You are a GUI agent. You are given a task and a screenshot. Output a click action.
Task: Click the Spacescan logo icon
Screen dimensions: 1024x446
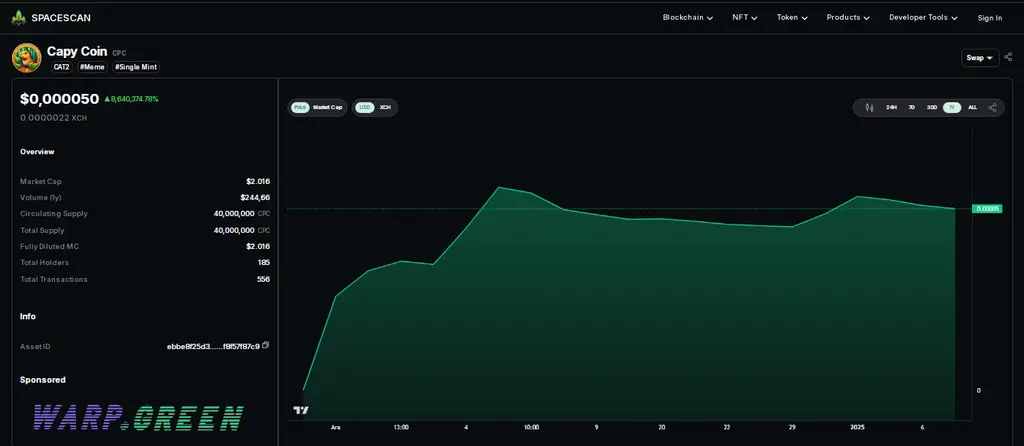tap(18, 18)
